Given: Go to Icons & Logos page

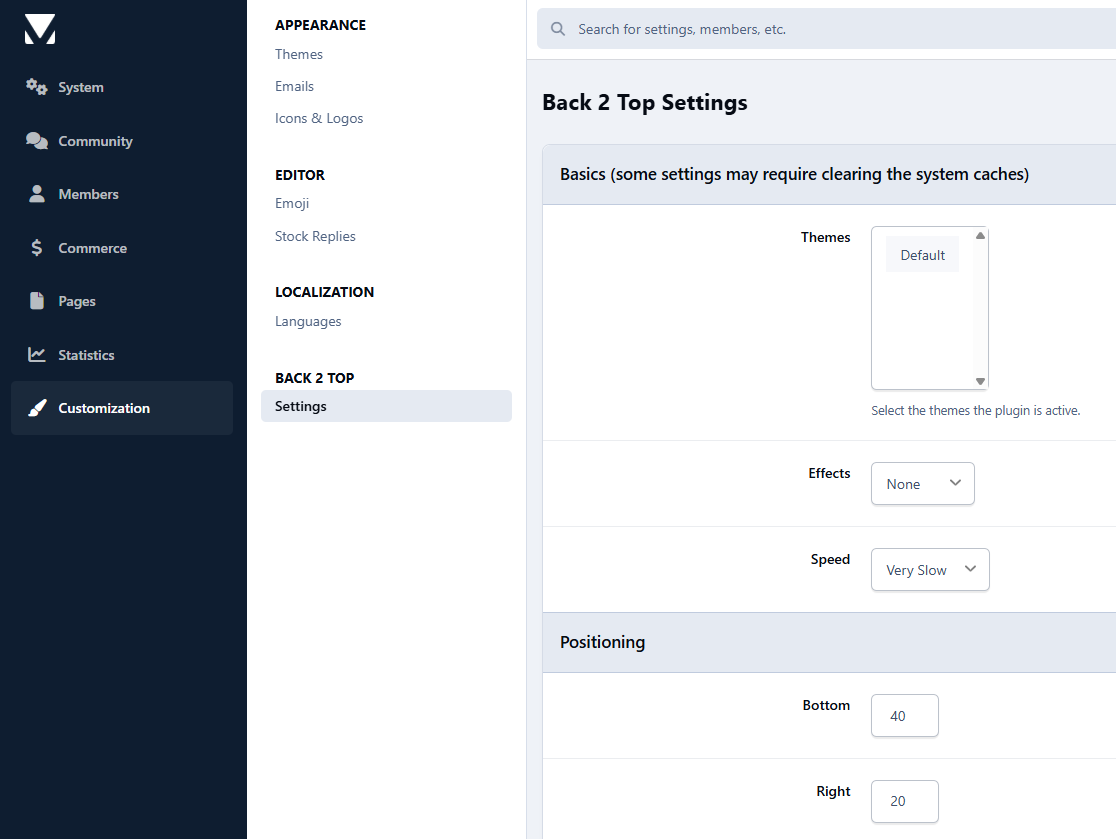Looking at the screenshot, I should (x=319, y=118).
